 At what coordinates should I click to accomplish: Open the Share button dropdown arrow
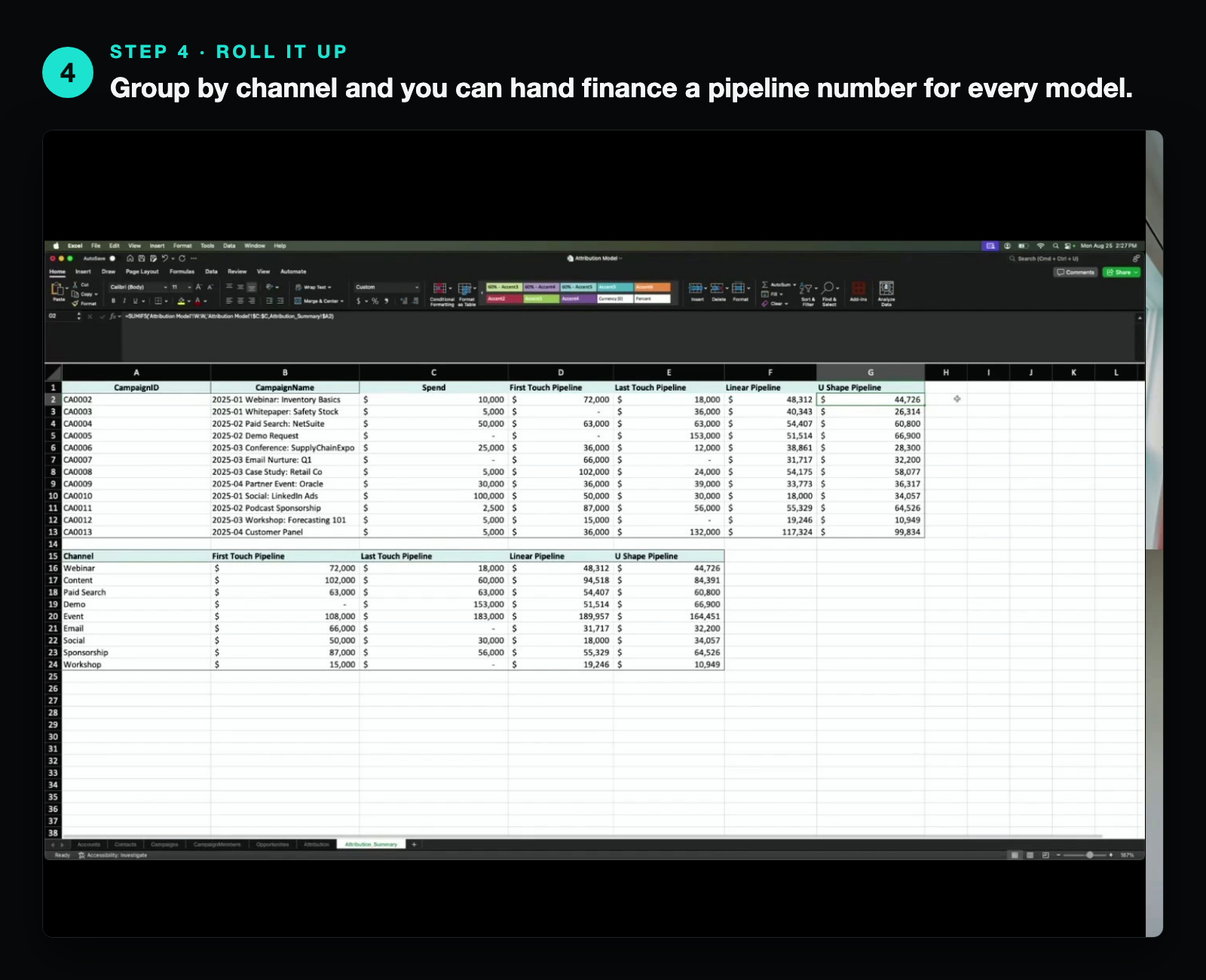pyautogui.click(x=1136, y=272)
